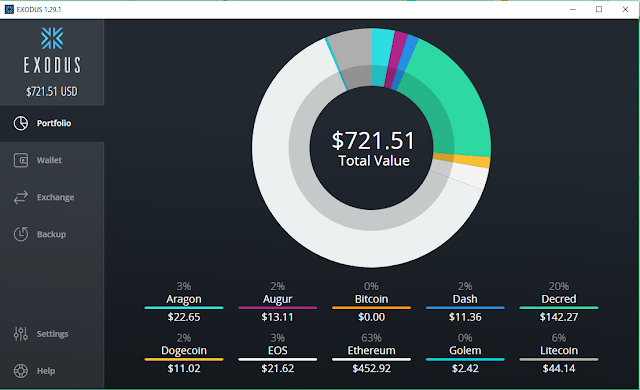Switch to the Wallet tab label

click(49, 160)
